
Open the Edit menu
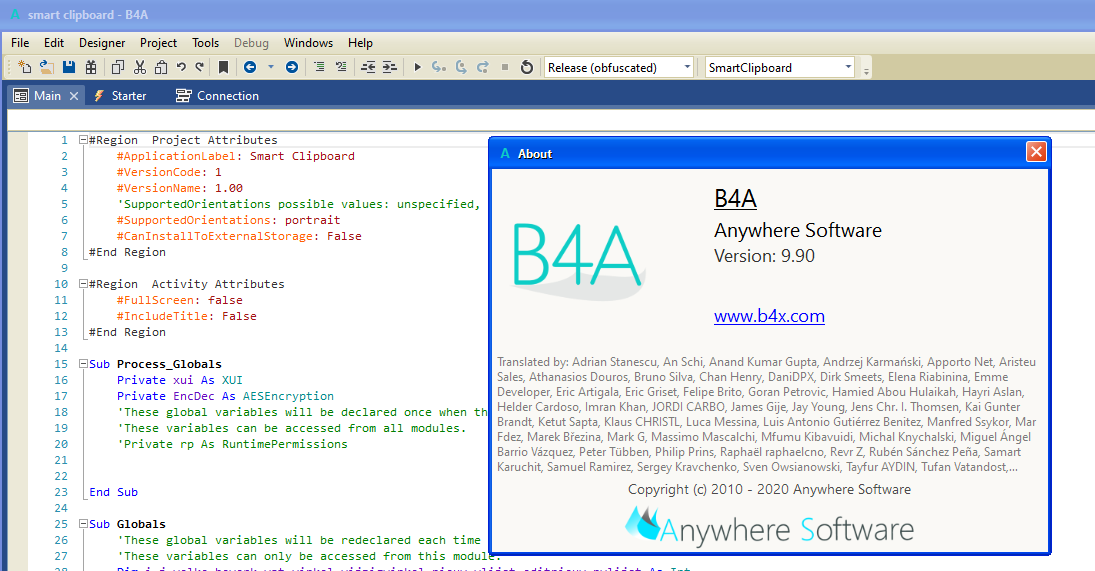[x=54, y=43]
